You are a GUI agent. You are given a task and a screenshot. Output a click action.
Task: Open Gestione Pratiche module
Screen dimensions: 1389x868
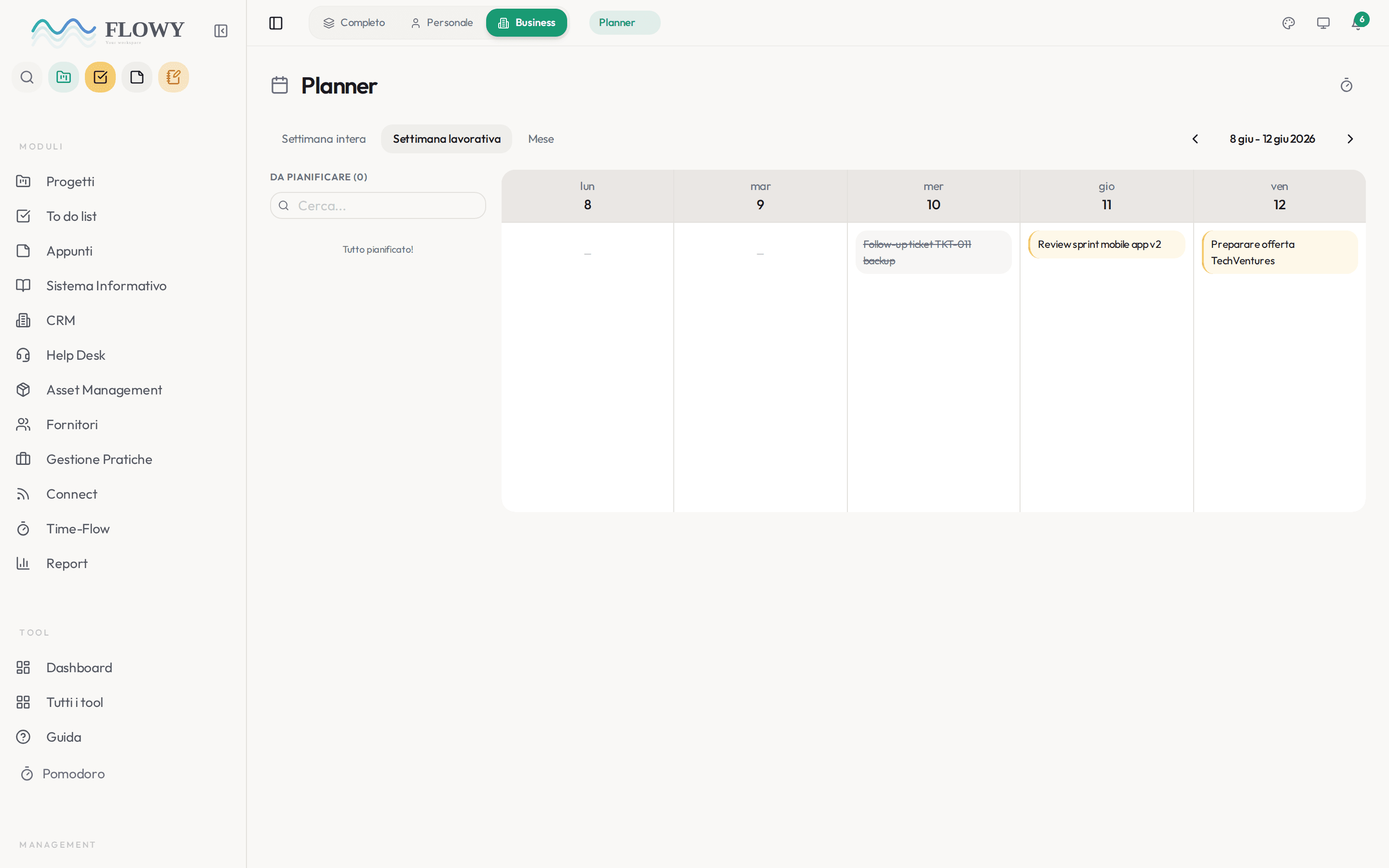click(123, 459)
